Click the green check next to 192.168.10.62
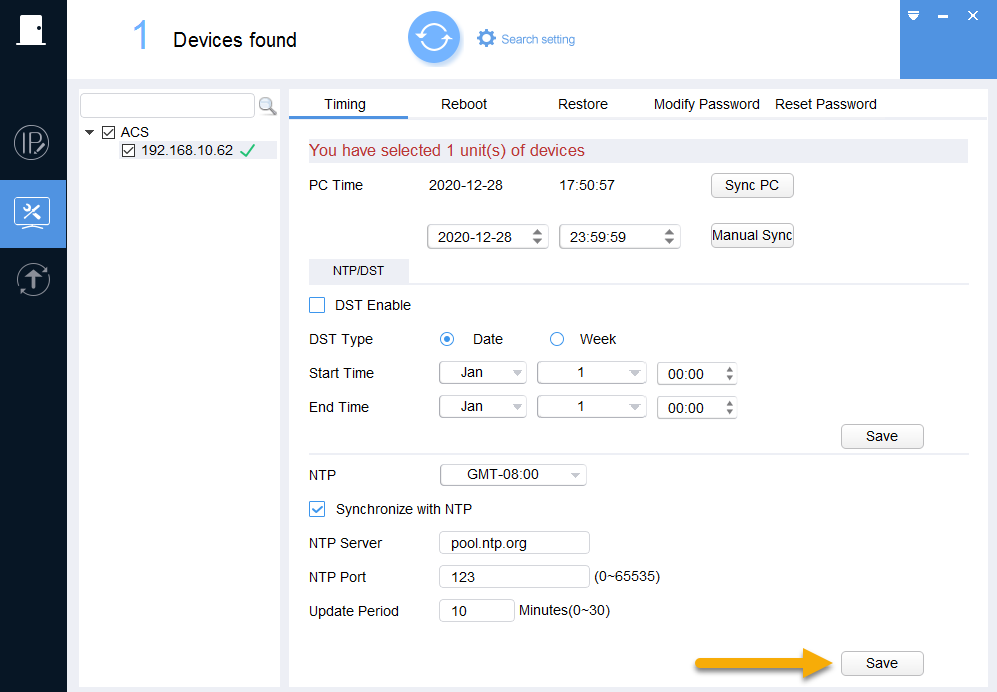Screen dimensions: 997x692 247,151
